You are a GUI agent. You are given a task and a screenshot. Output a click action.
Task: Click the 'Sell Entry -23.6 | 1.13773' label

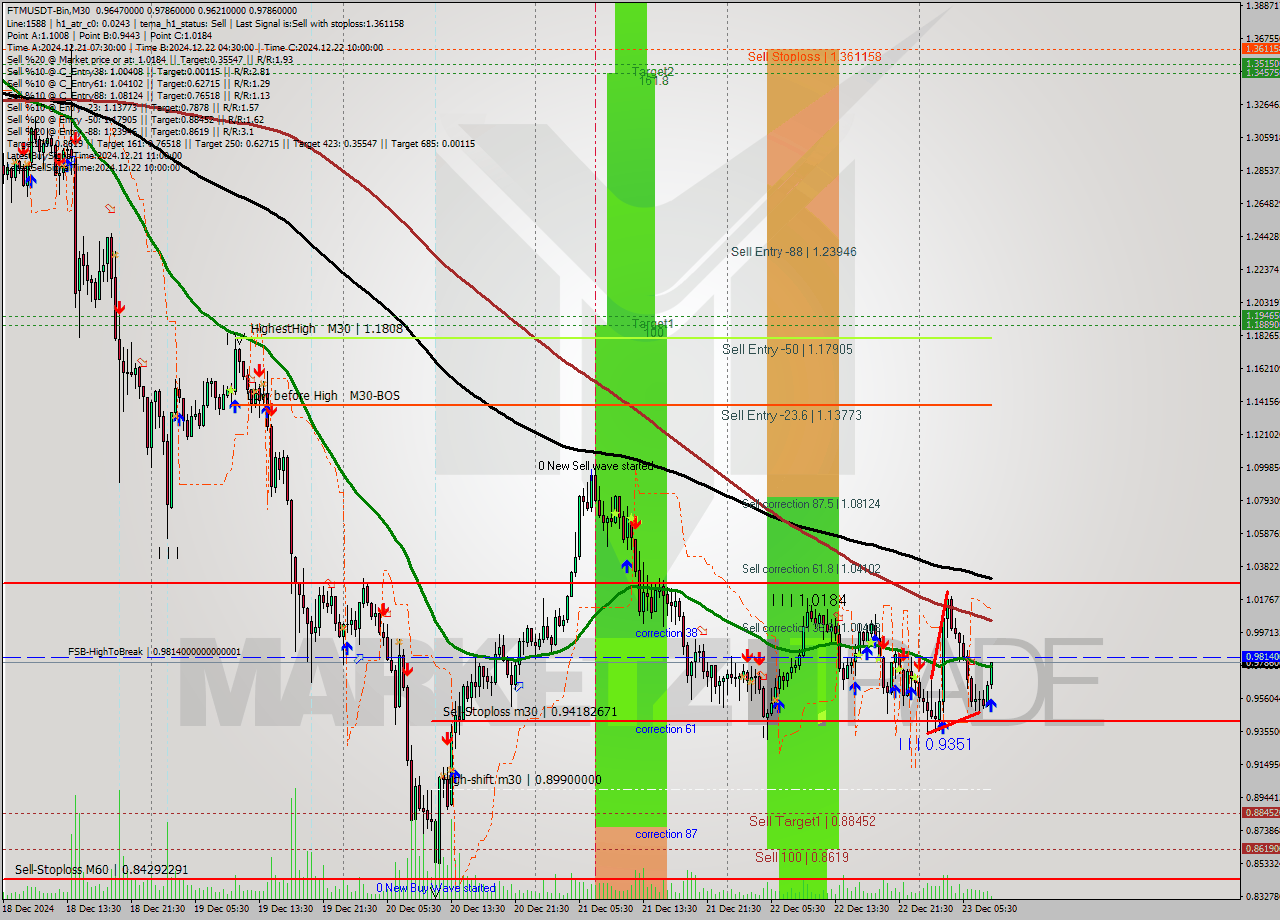[791, 415]
